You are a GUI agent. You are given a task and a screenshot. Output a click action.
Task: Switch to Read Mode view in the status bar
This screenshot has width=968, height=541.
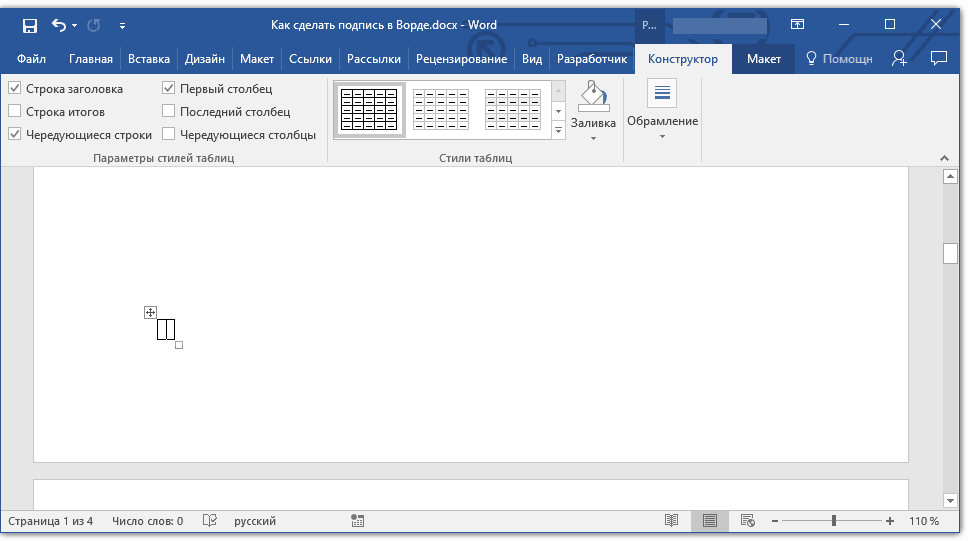click(671, 521)
